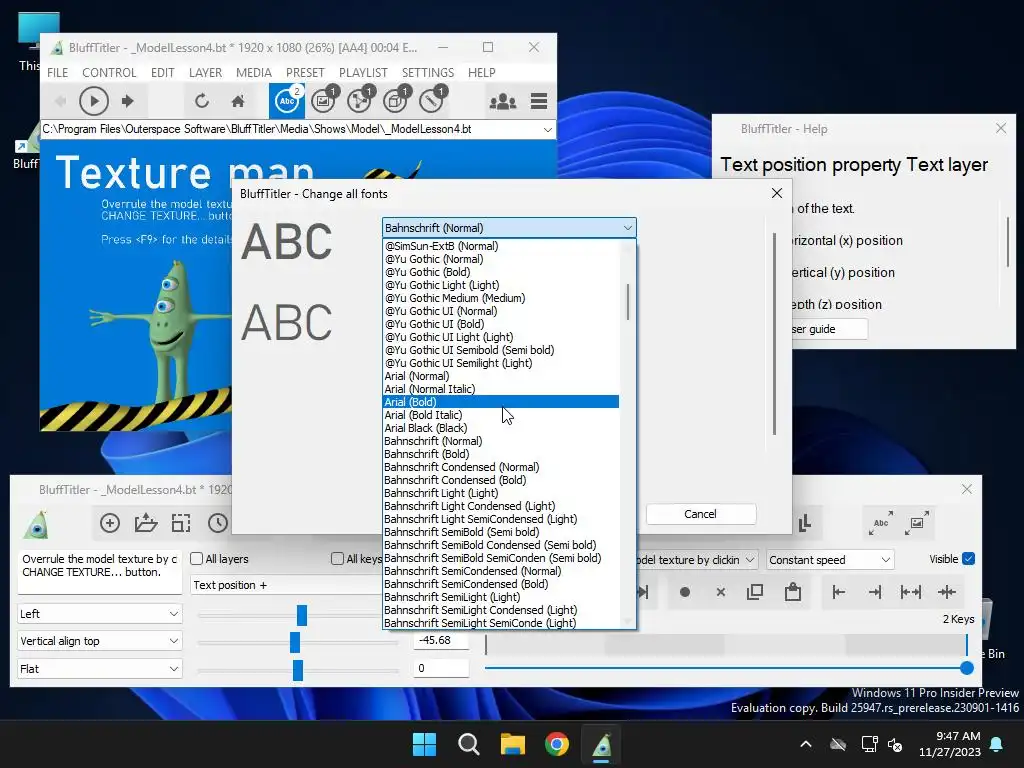
Task: Click the Abc fullscreen text icon
Action: click(881, 523)
